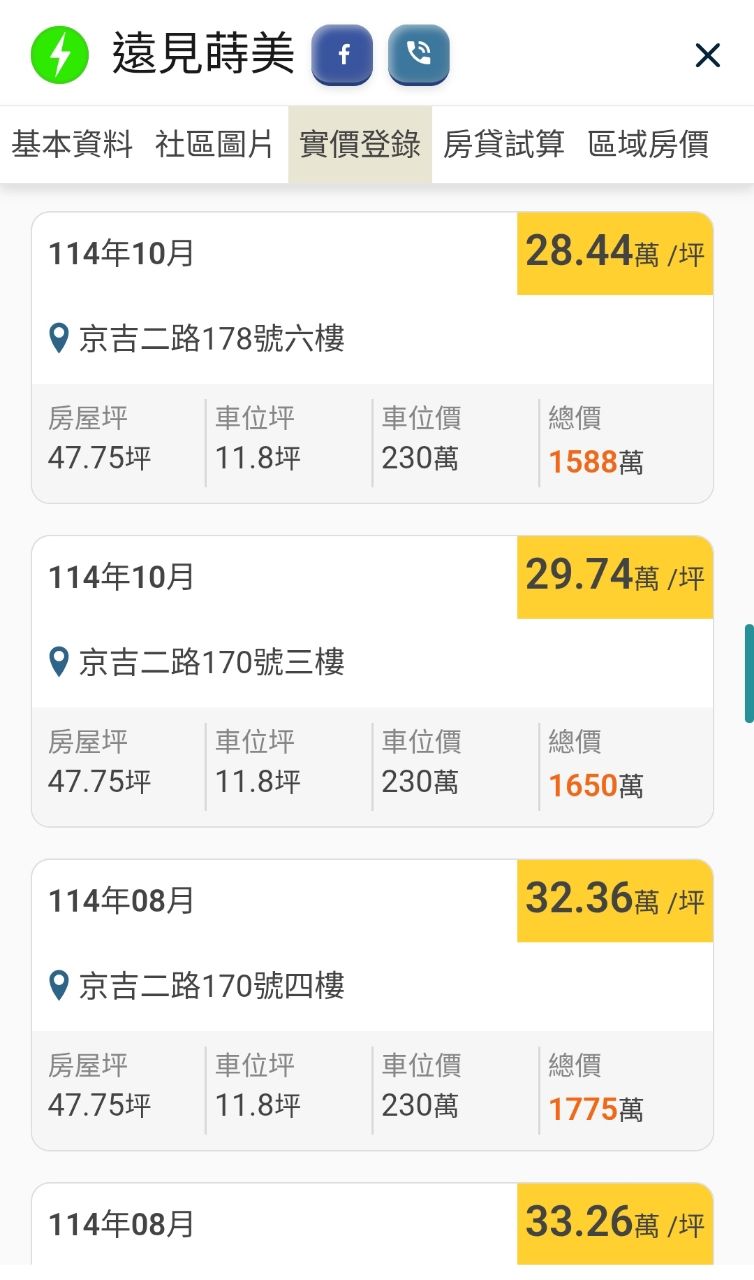The image size is (754, 1280).
Task: Click the 29.74萬/坪 yellow price tag
Action: pyautogui.click(x=614, y=577)
